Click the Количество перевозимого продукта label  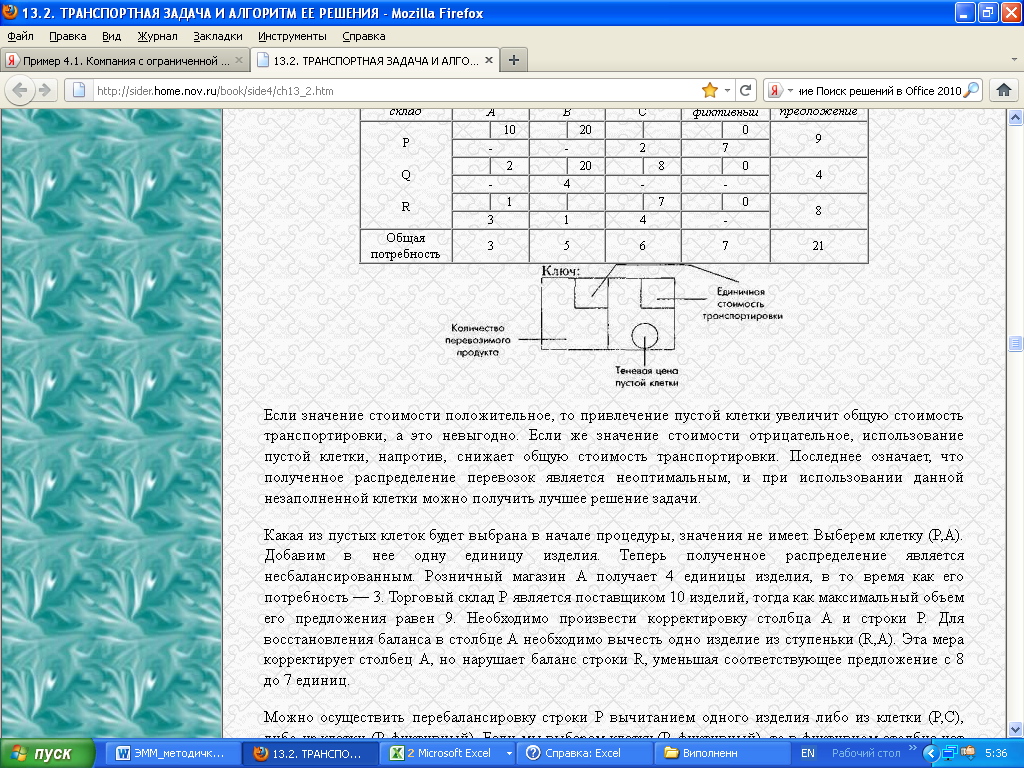tap(477, 340)
